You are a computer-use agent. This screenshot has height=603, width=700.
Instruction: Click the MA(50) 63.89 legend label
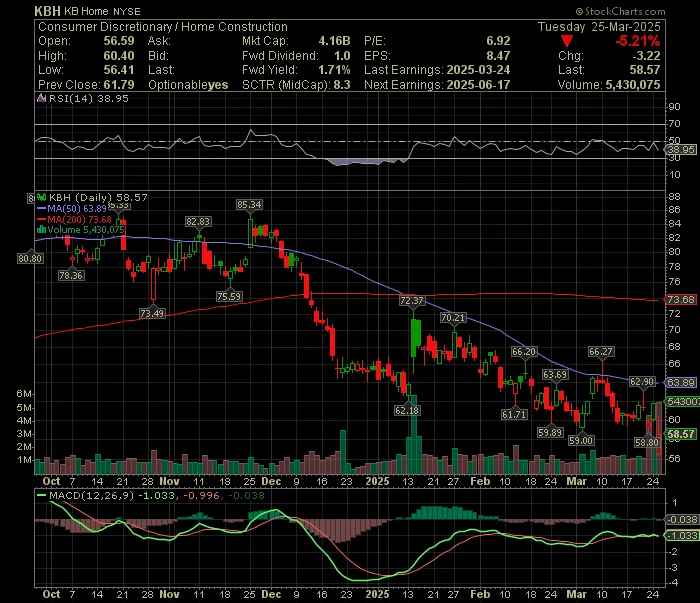pos(77,208)
